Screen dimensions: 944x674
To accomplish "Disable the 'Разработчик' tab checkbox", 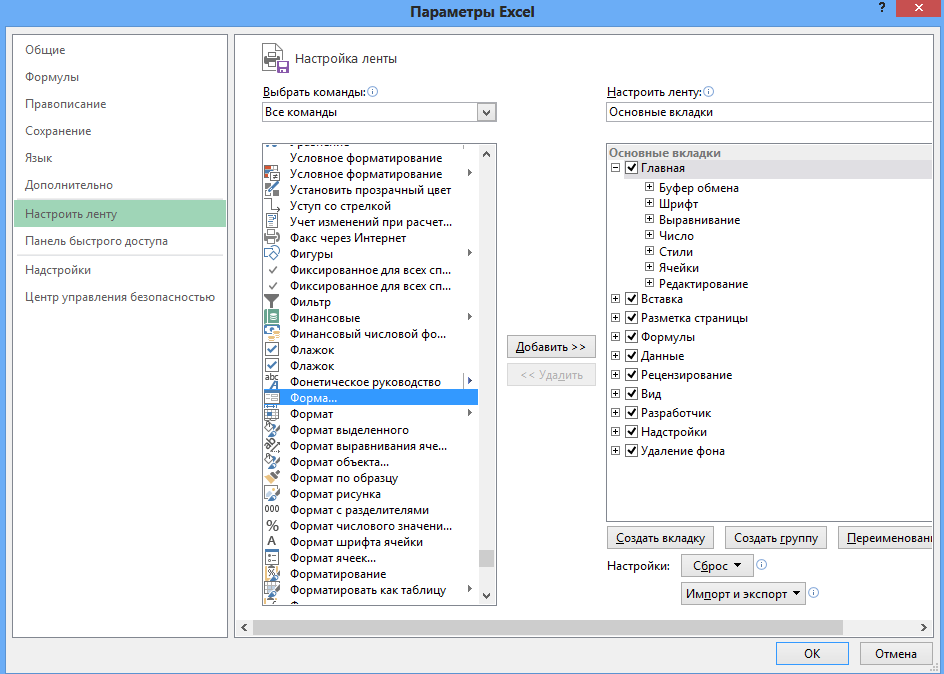I will tap(632, 413).
